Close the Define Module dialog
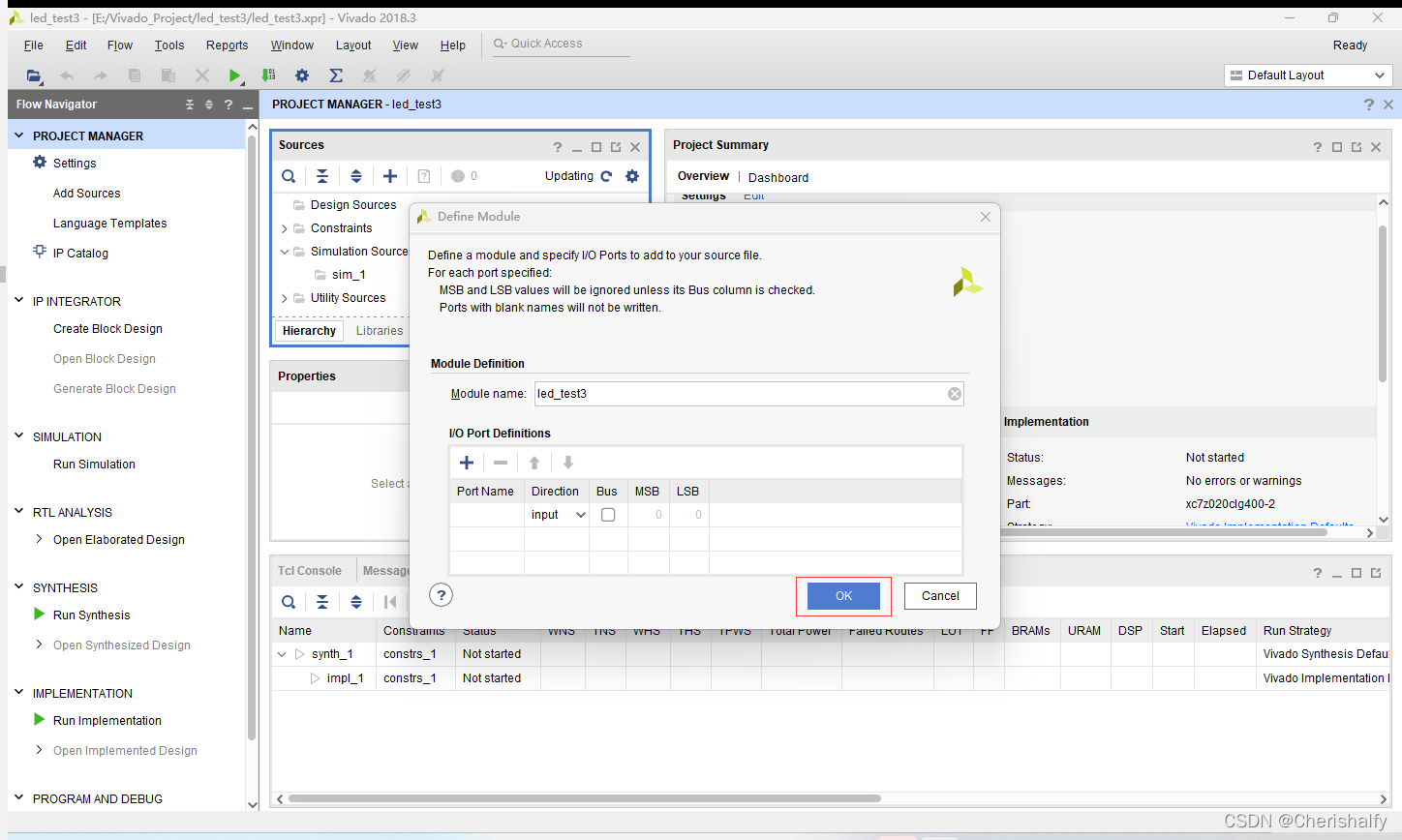Viewport: 1402px width, 840px height. 986,217
